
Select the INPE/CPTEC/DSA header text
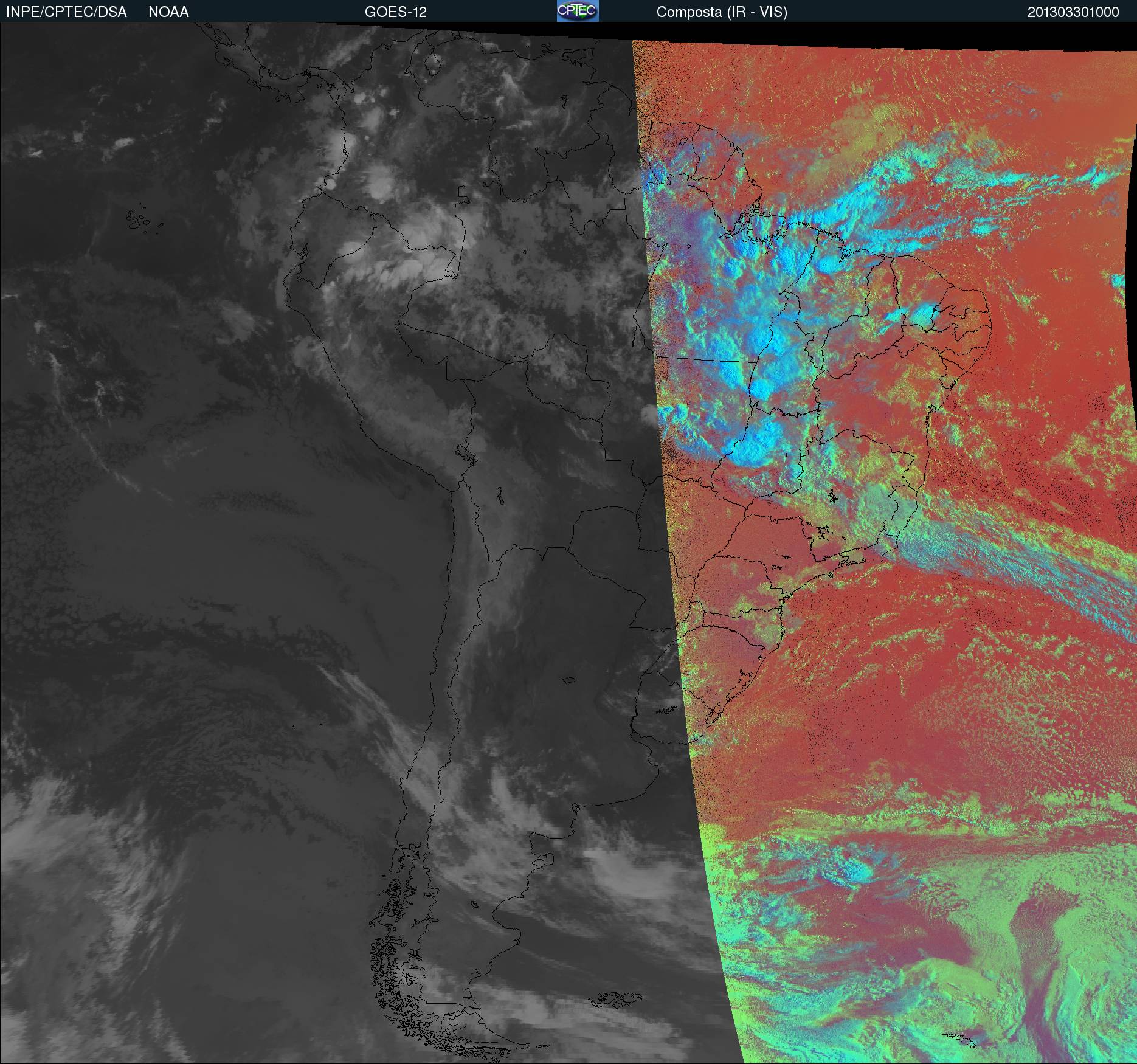[x=66, y=12]
